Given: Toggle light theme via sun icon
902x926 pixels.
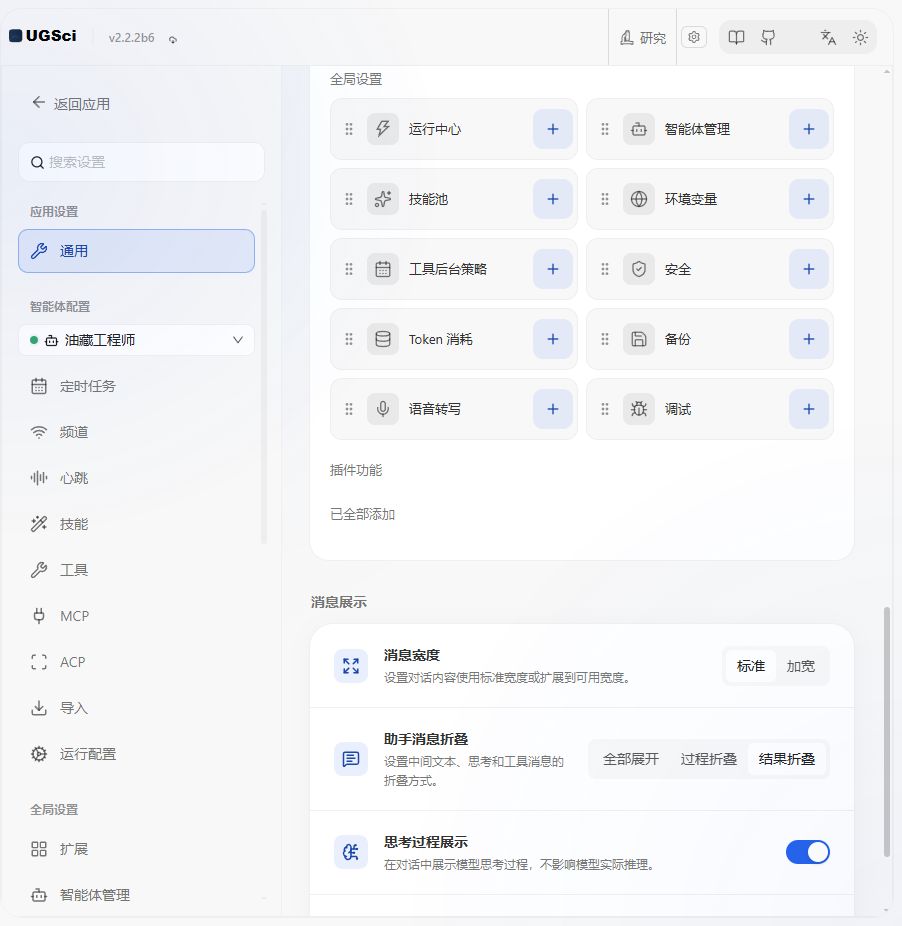Looking at the screenshot, I should pyautogui.click(x=860, y=38).
